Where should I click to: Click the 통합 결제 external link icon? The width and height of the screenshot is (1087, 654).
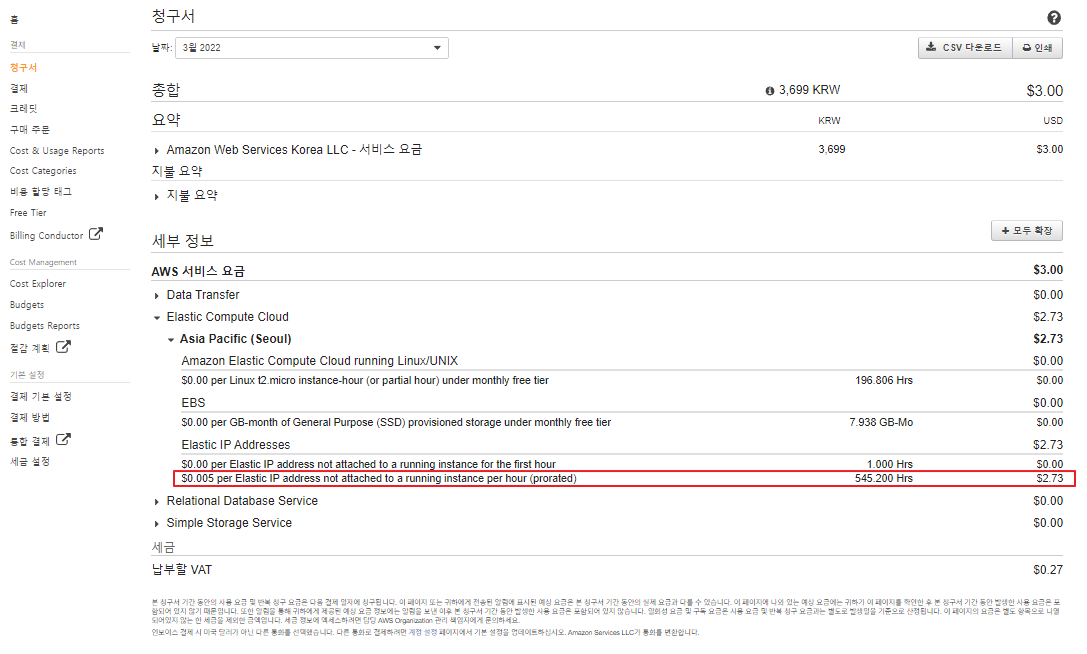tap(63, 439)
